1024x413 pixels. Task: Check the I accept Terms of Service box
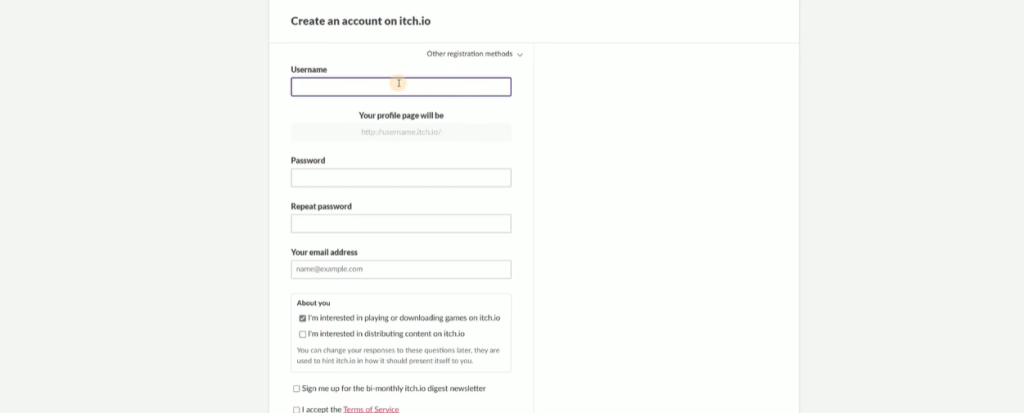click(x=296, y=409)
